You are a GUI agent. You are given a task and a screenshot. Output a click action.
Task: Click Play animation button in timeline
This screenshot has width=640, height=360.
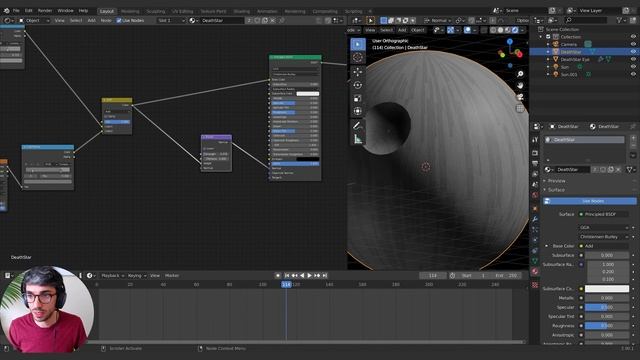309,276
